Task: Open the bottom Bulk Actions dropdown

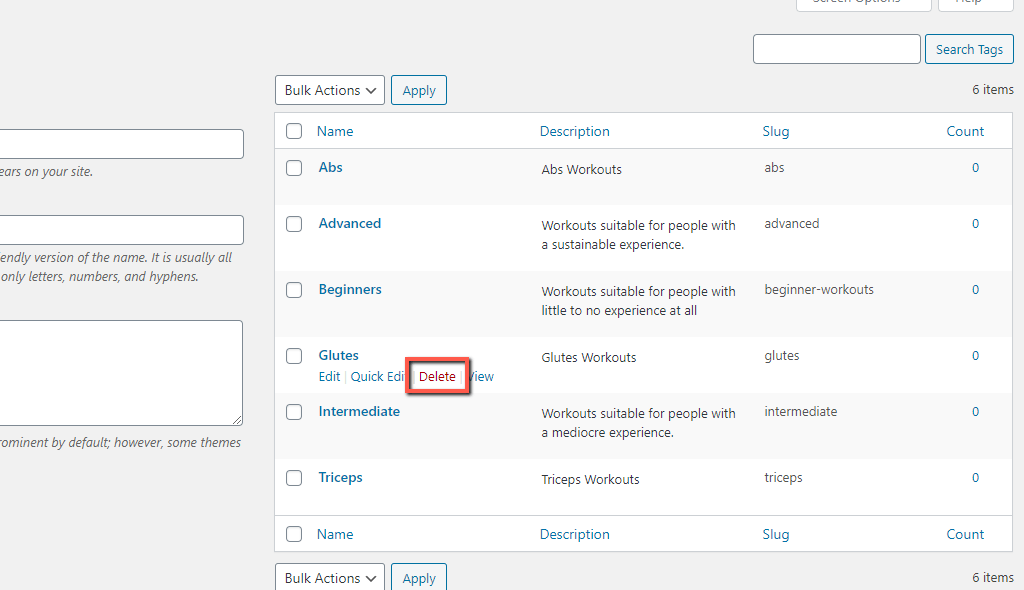Action: [330, 578]
